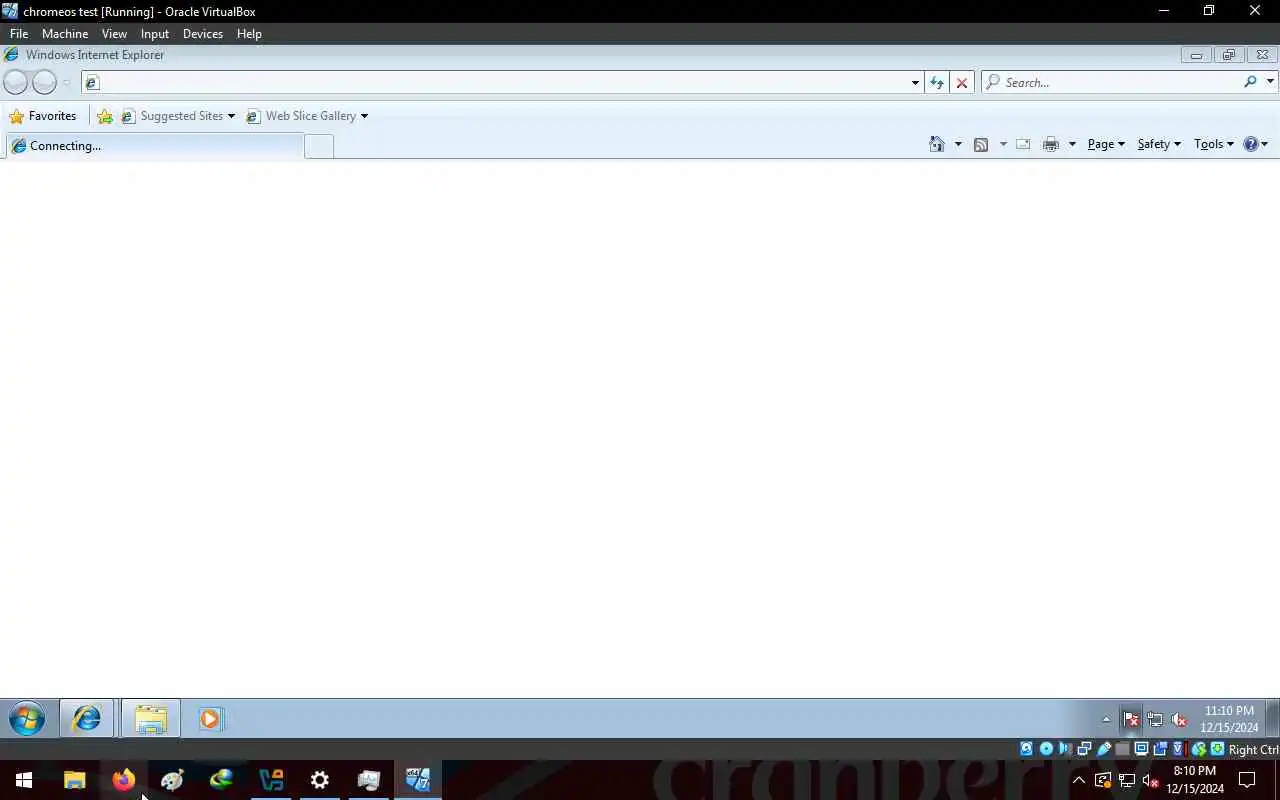Expand the Print options dropdown arrow

click(1072, 144)
